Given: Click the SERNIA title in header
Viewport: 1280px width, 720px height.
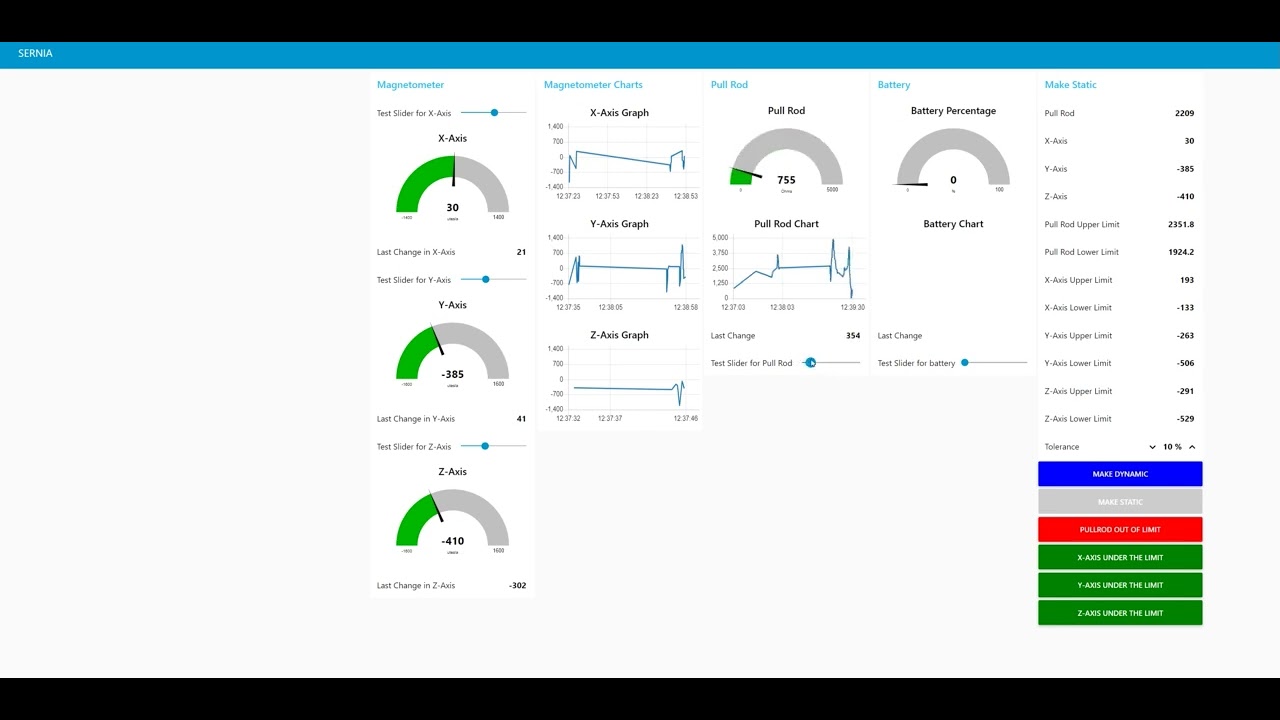Looking at the screenshot, I should [x=35, y=53].
